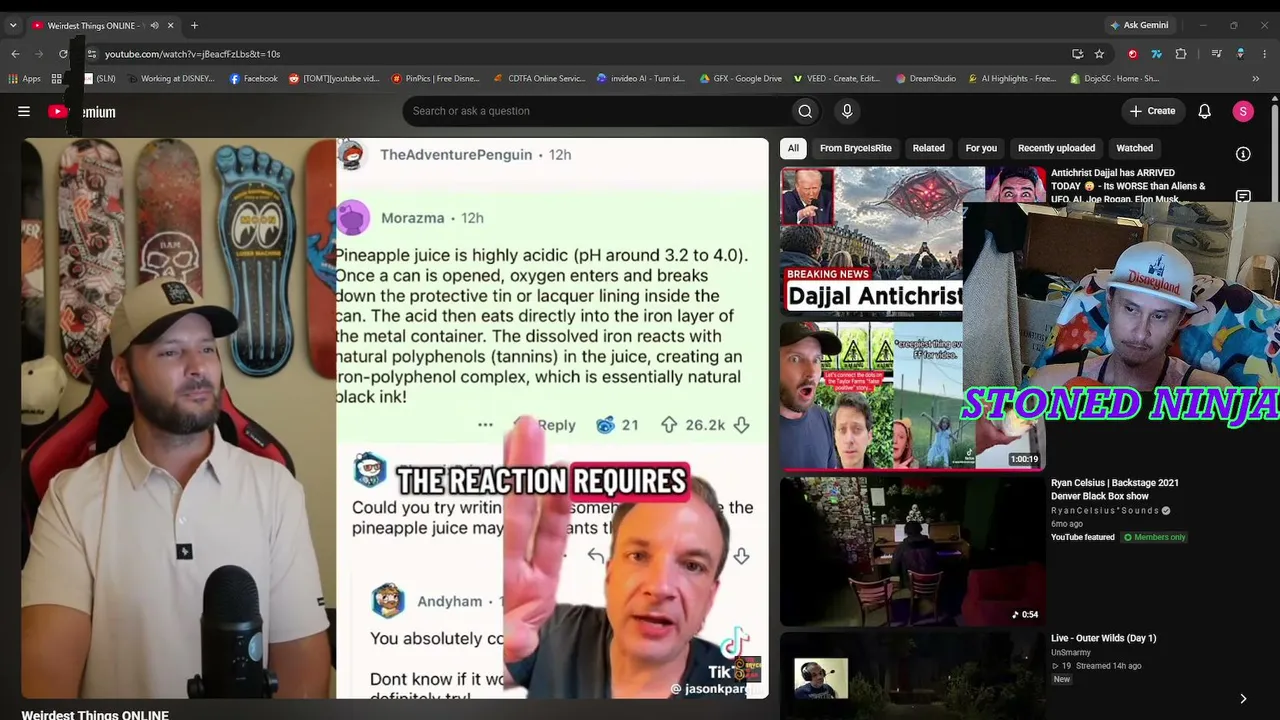The image size is (1280, 720).
Task: Open the tab search dropdown arrow
Action: point(13,25)
